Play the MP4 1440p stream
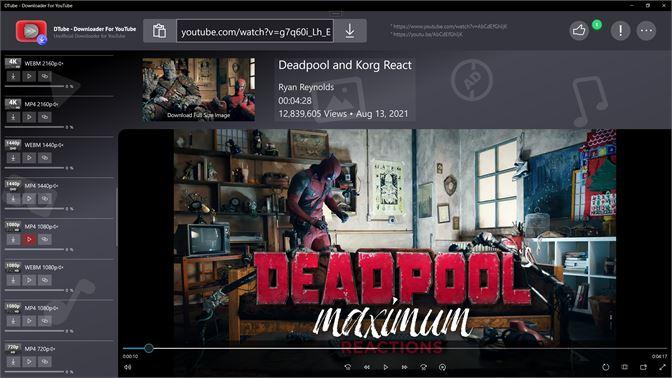Image resolution: width=672 pixels, height=378 pixels. click(x=29, y=199)
